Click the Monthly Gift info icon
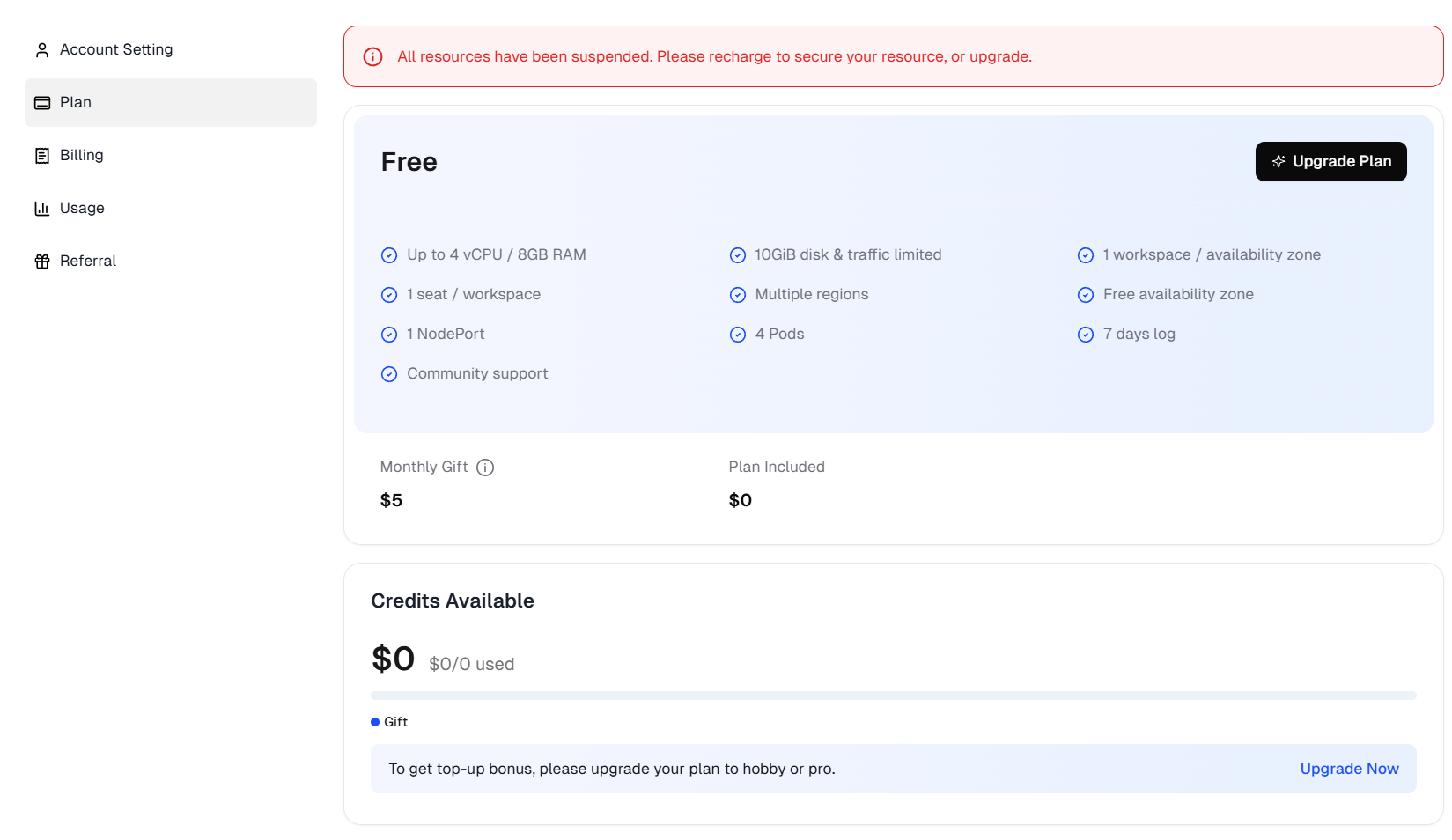1452x840 pixels. tap(485, 468)
